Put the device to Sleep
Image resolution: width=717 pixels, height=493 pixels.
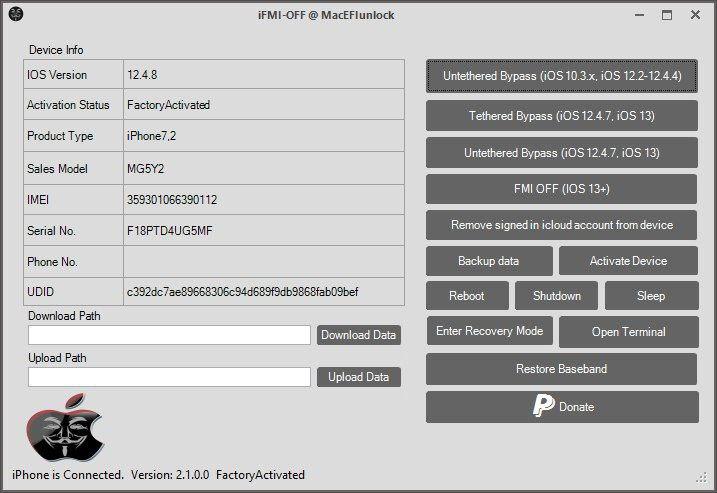point(652,296)
